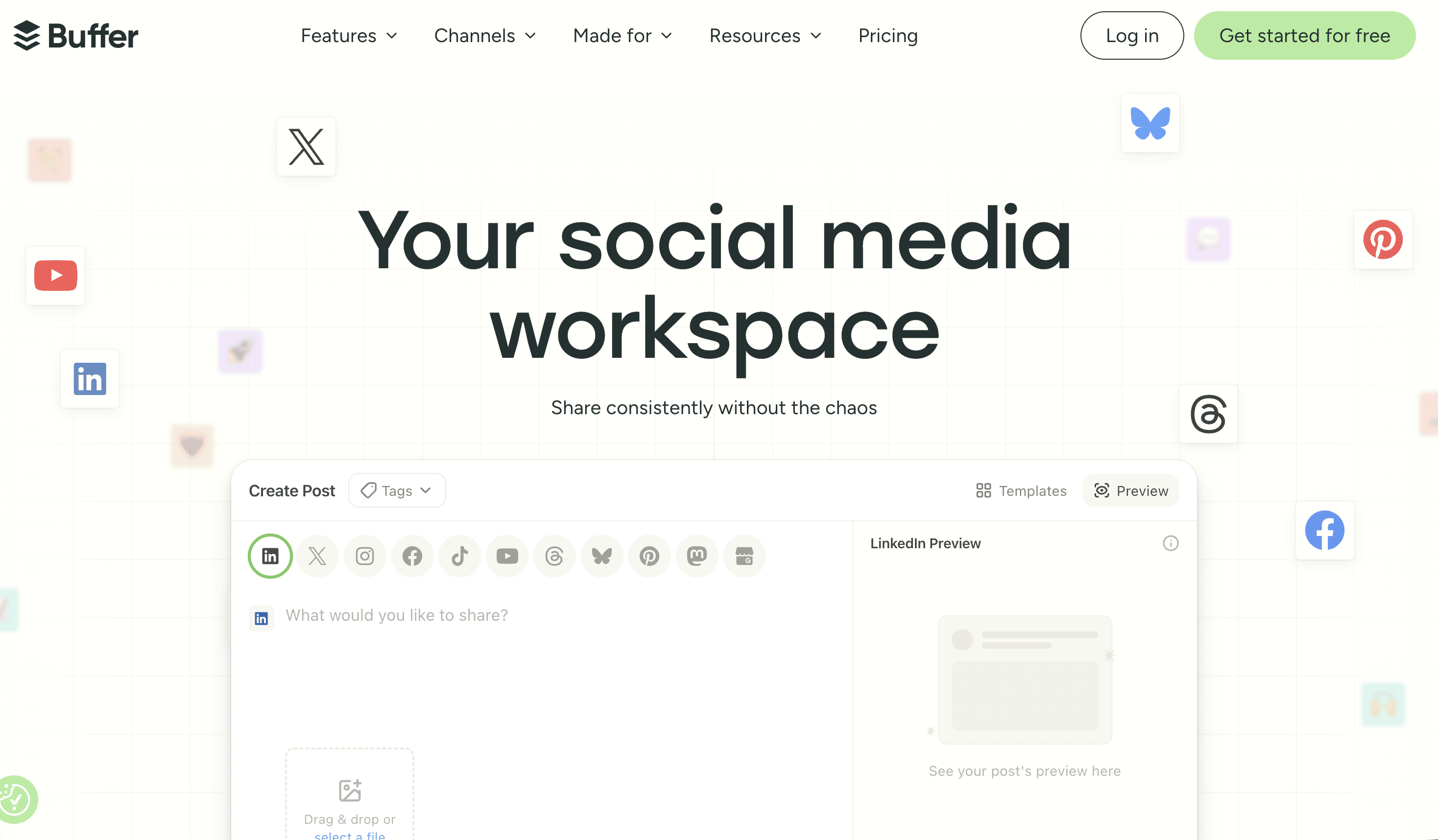Click the LinkedIn Preview info icon

click(x=1171, y=543)
